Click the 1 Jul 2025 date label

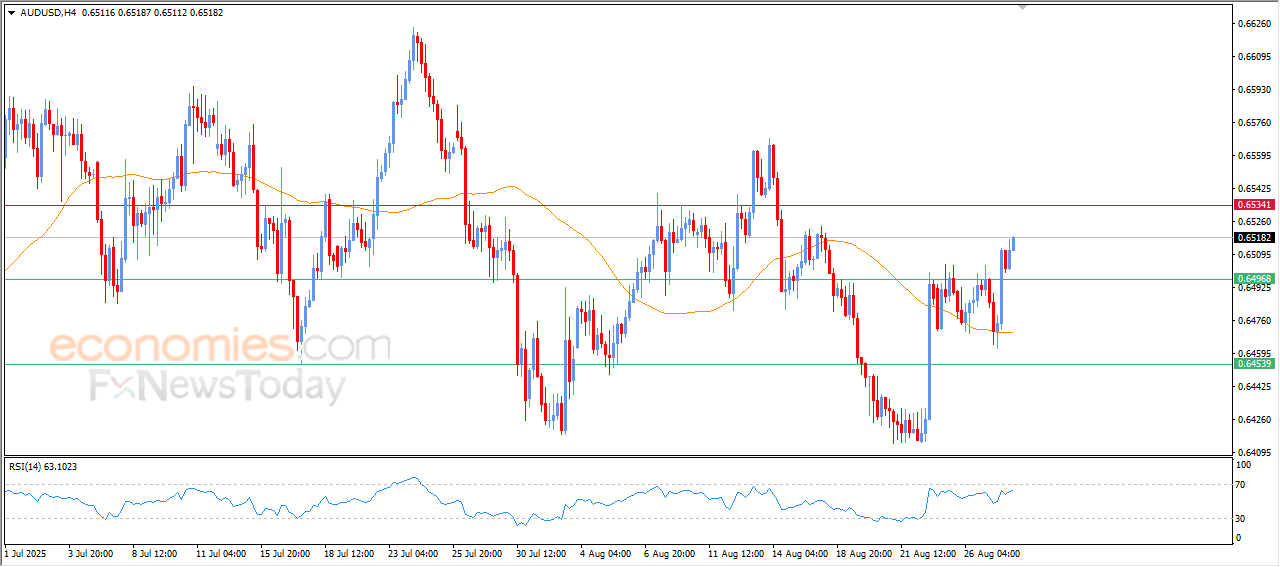click(26, 552)
